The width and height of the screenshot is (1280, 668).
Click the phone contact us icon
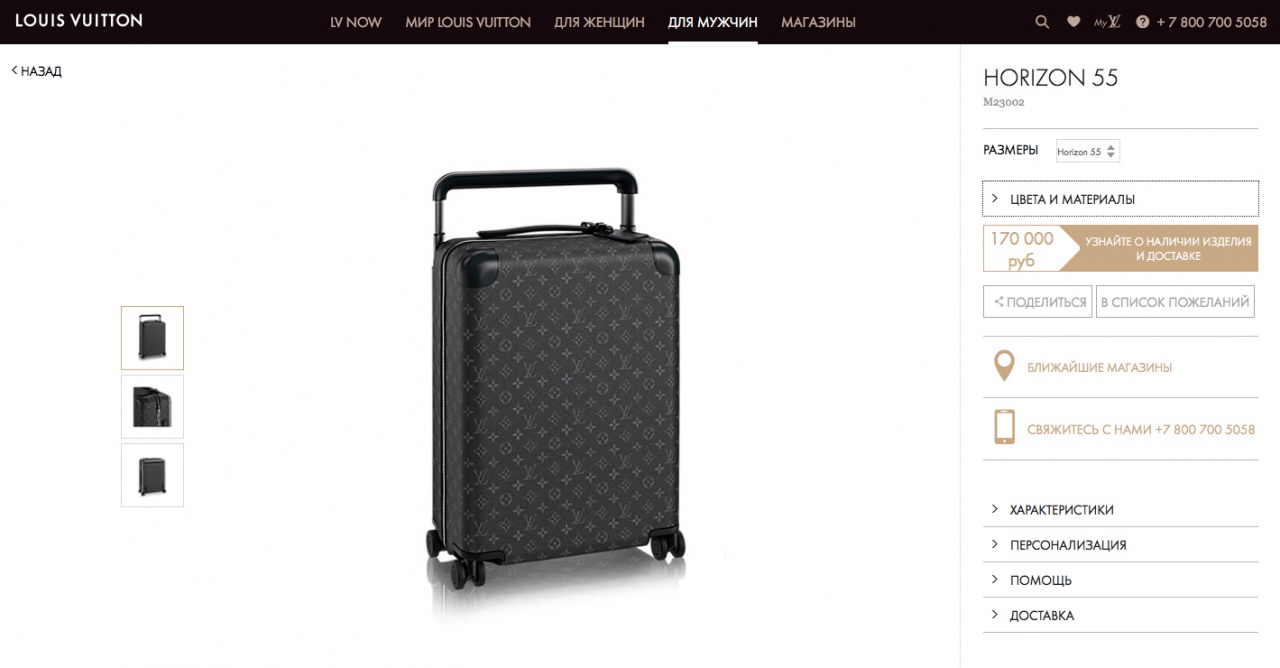pyautogui.click(x=1004, y=427)
